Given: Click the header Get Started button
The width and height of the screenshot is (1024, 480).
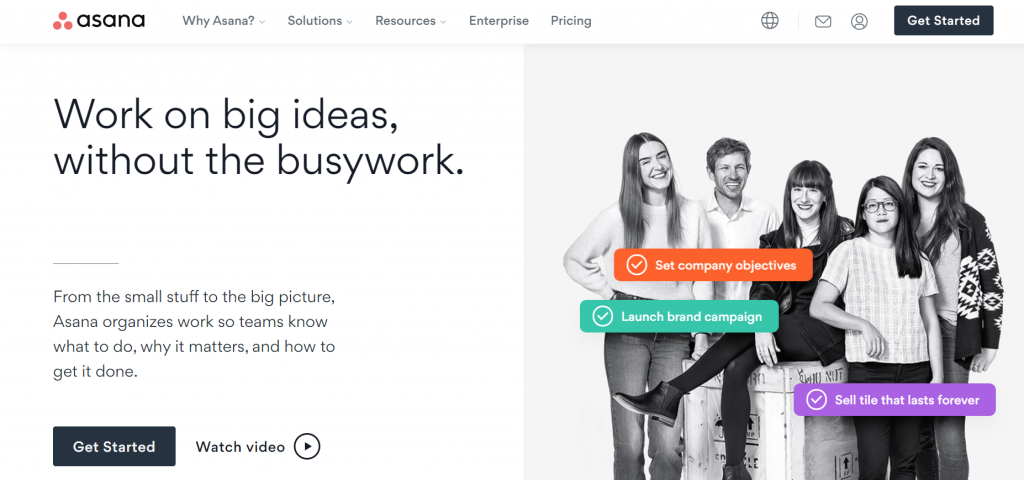Looking at the screenshot, I should point(944,21).
